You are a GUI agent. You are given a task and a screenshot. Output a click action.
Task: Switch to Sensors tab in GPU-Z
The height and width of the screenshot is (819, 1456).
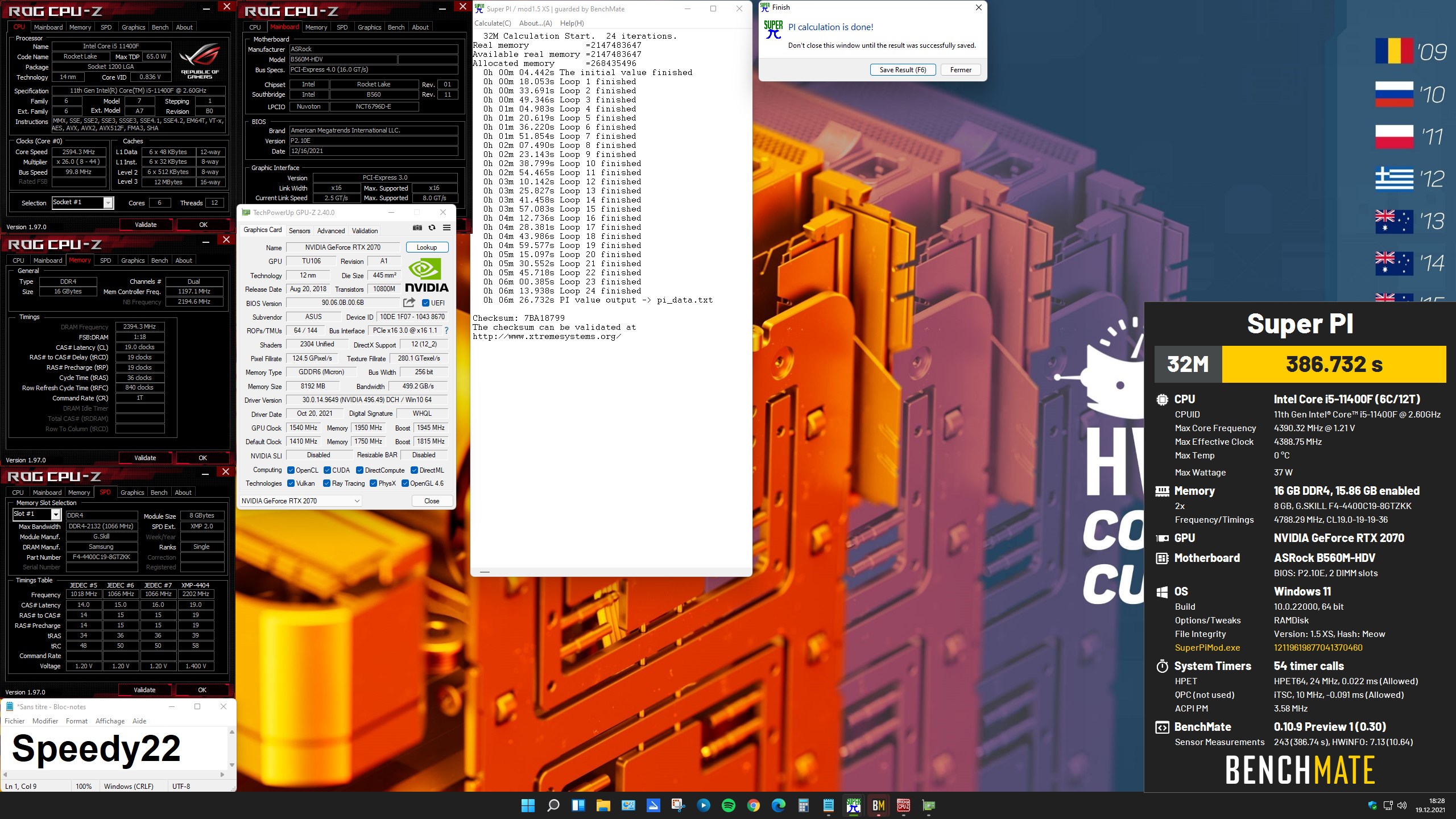point(299,231)
